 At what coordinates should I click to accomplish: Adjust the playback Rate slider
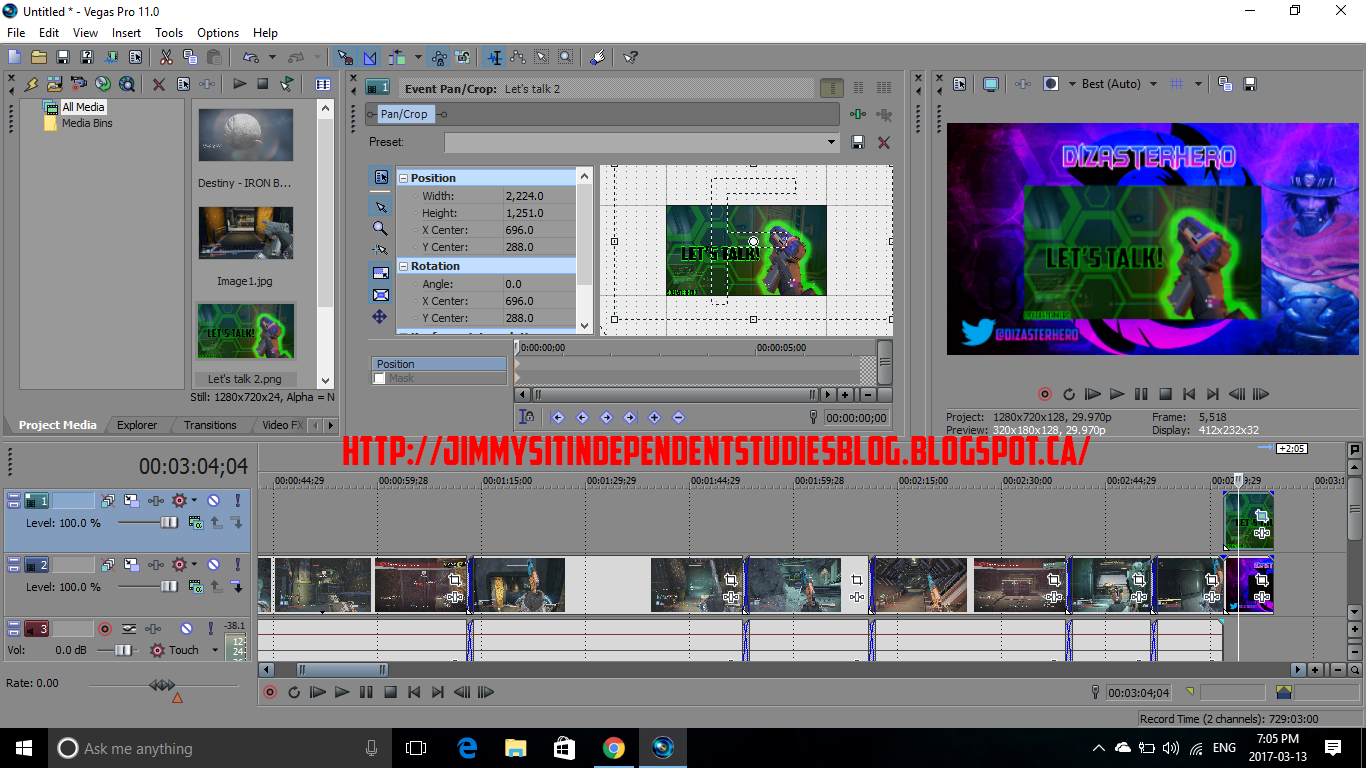(x=163, y=685)
